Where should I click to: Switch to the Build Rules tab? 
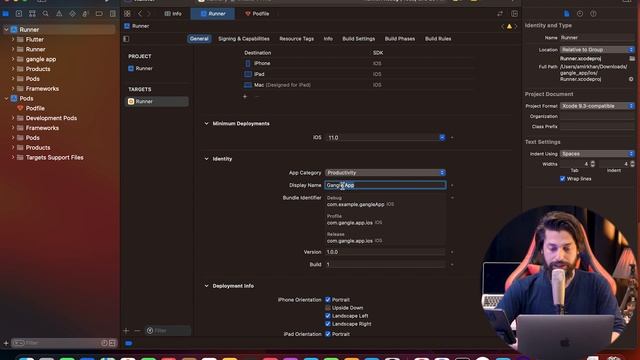(x=438, y=39)
